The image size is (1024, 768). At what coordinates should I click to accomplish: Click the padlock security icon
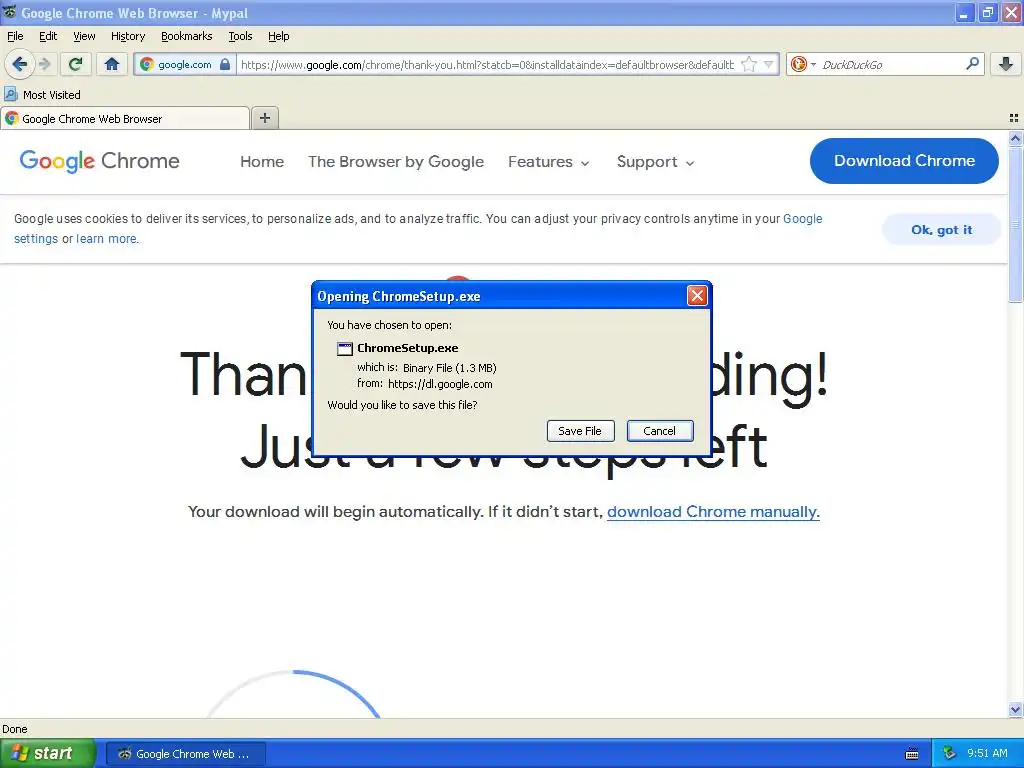pos(225,64)
